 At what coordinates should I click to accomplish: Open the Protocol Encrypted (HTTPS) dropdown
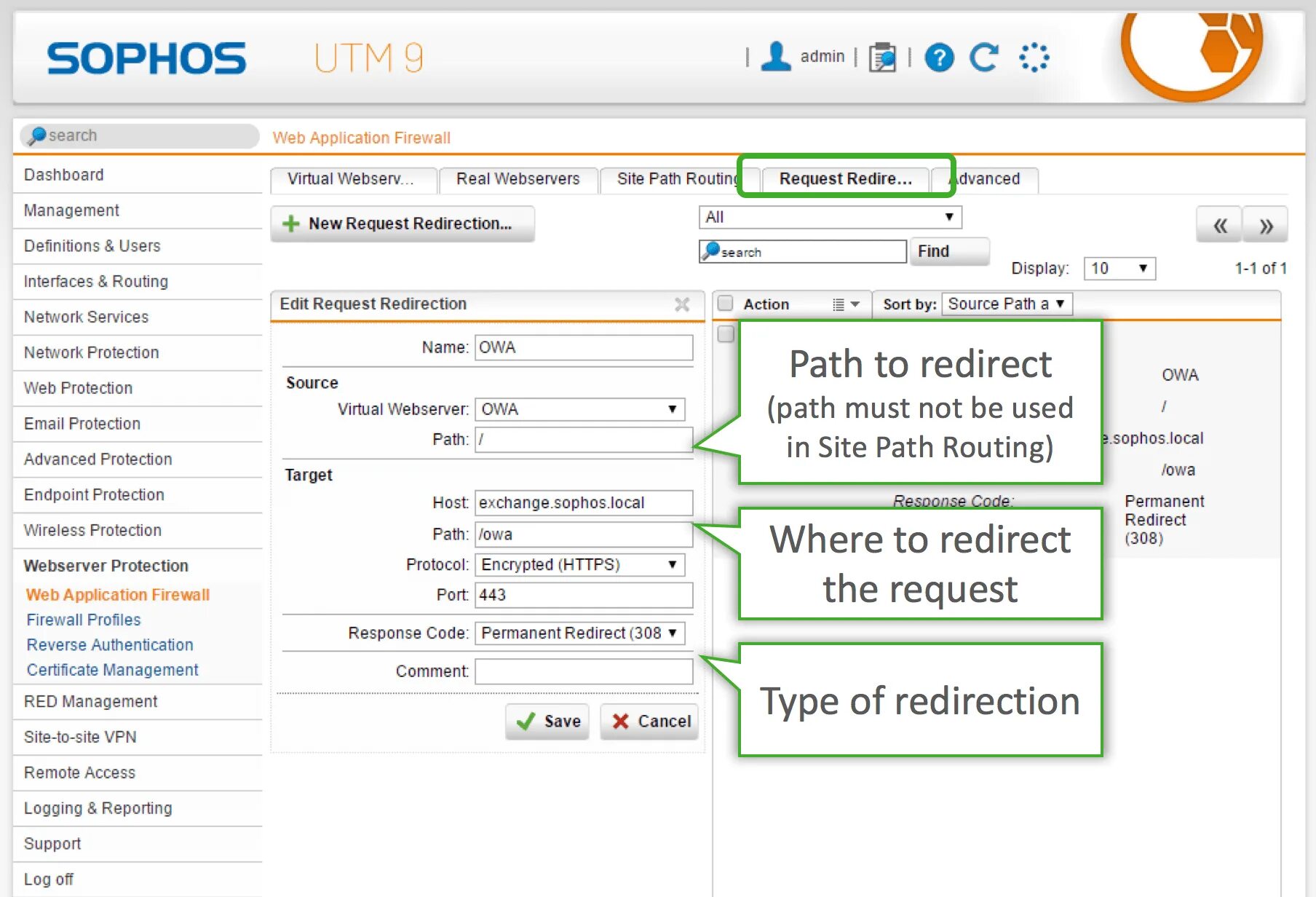pos(580,564)
